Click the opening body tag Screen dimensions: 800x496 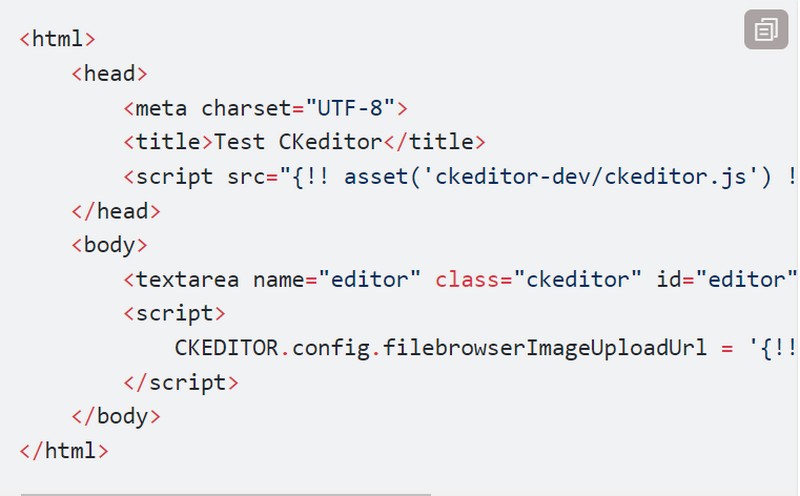pyautogui.click(x=109, y=245)
